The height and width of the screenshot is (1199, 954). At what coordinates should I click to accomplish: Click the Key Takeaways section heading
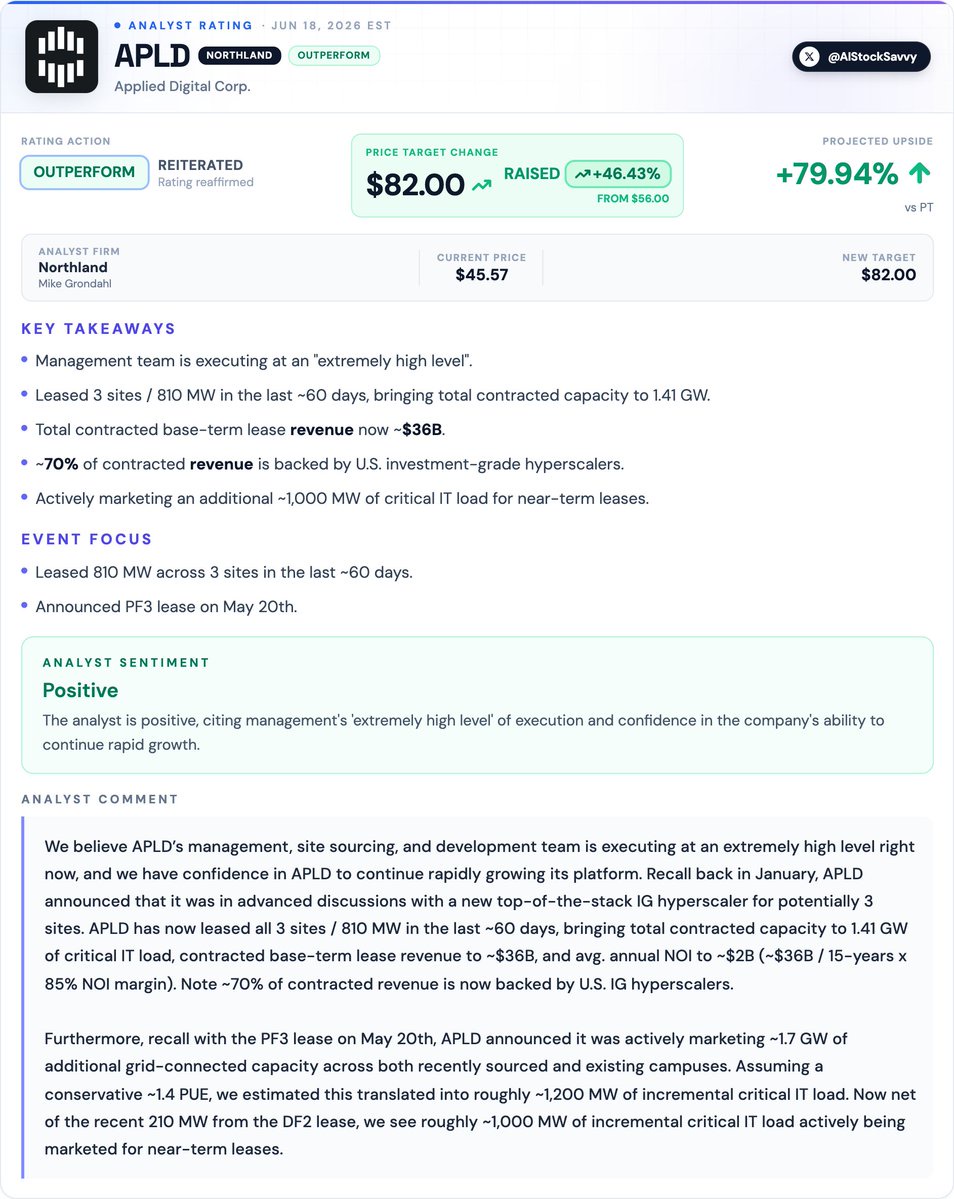point(99,329)
